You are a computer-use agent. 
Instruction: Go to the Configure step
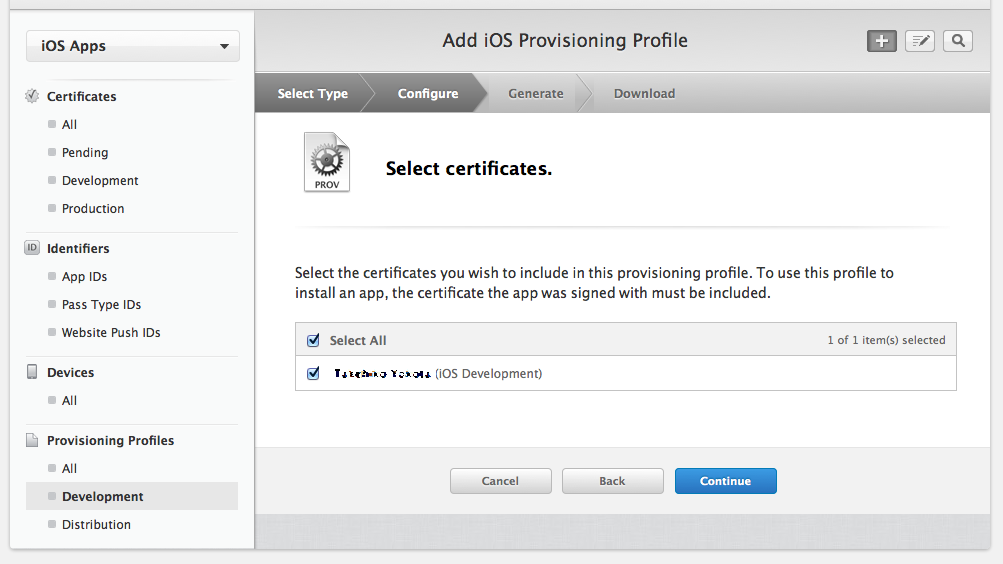point(428,94)
